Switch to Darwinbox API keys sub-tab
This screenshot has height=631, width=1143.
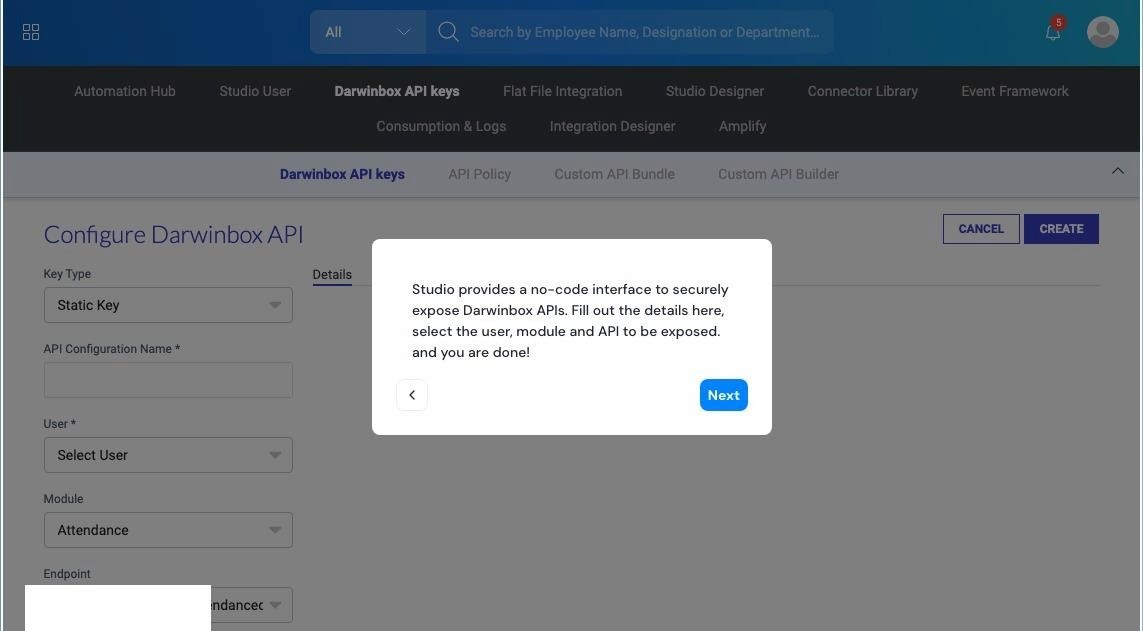point(342,174)
